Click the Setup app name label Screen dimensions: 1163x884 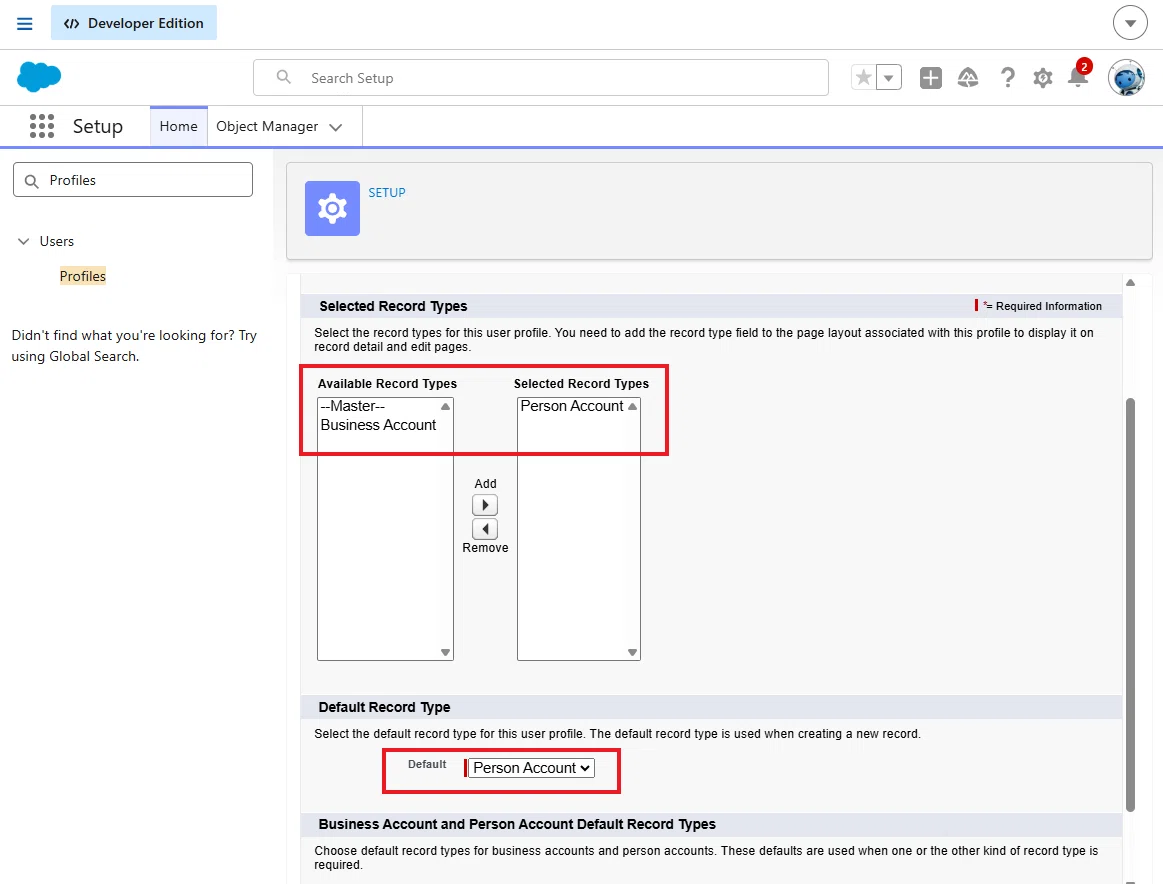pos(98,126)
